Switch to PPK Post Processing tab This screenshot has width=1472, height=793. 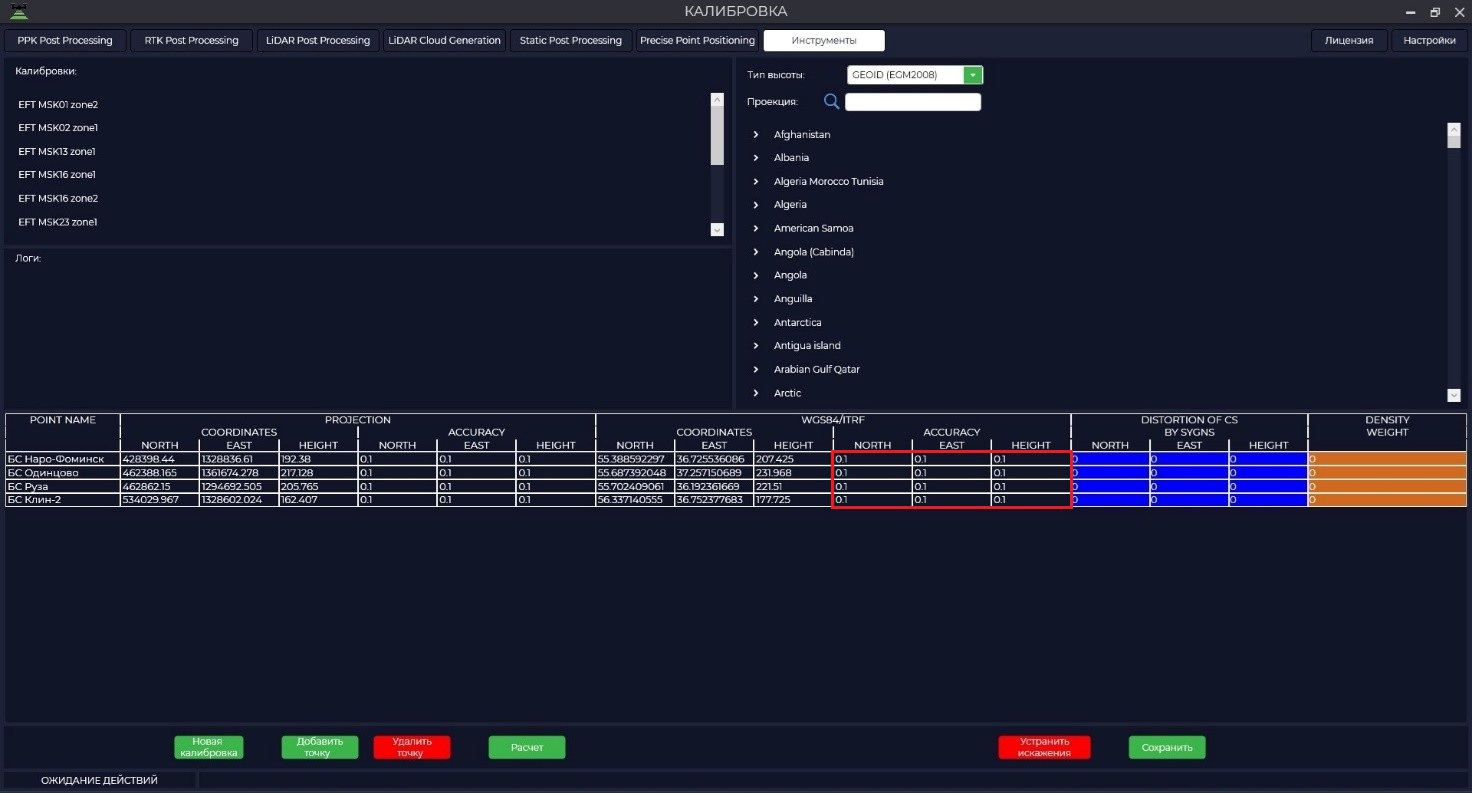65,40
